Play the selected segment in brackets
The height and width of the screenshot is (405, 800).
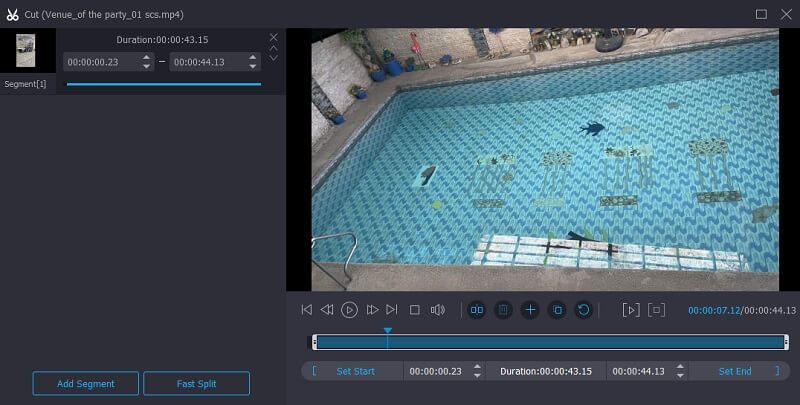coord(630,310)
